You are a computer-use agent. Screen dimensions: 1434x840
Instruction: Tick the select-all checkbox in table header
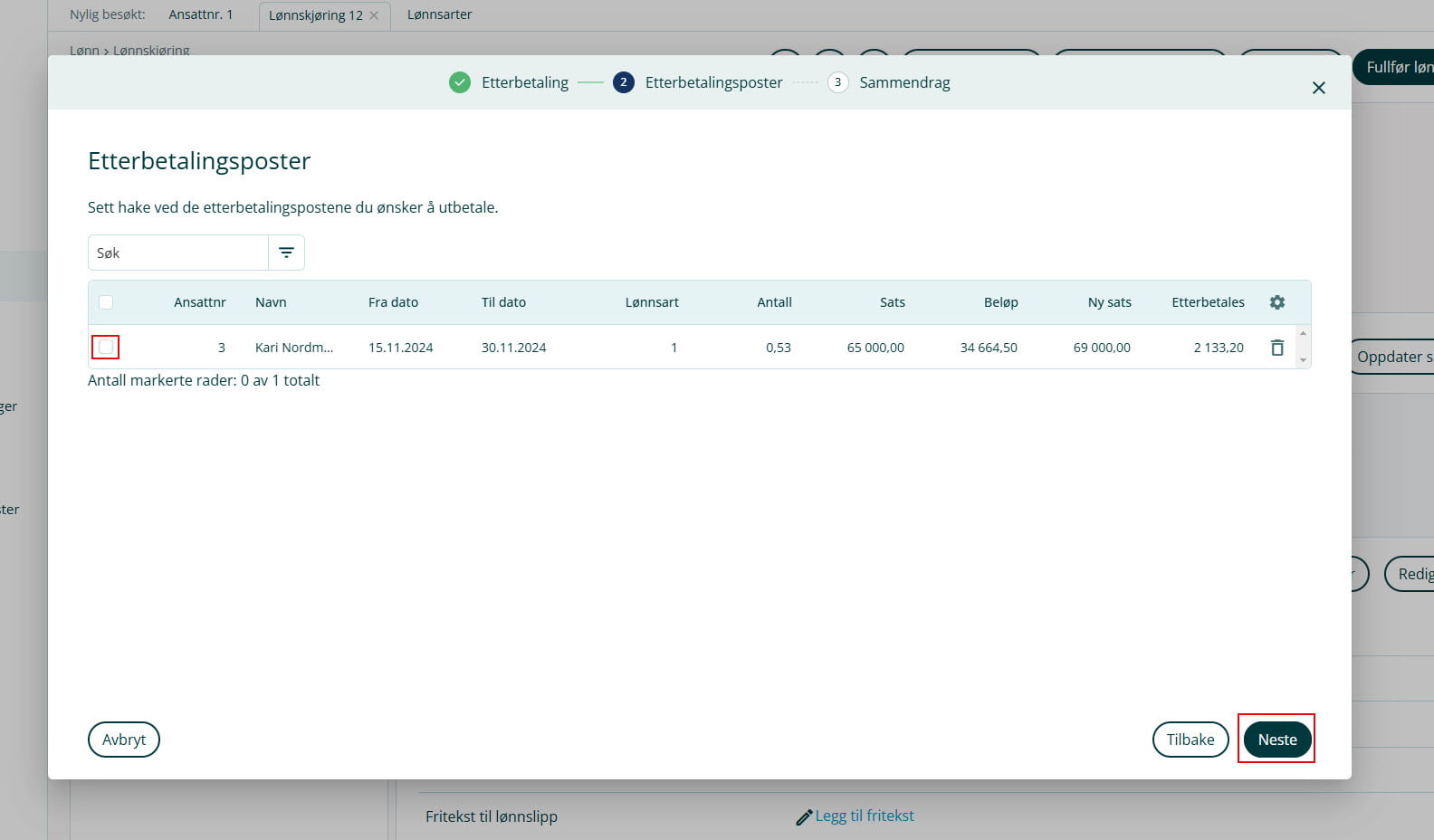click(106, 302)
